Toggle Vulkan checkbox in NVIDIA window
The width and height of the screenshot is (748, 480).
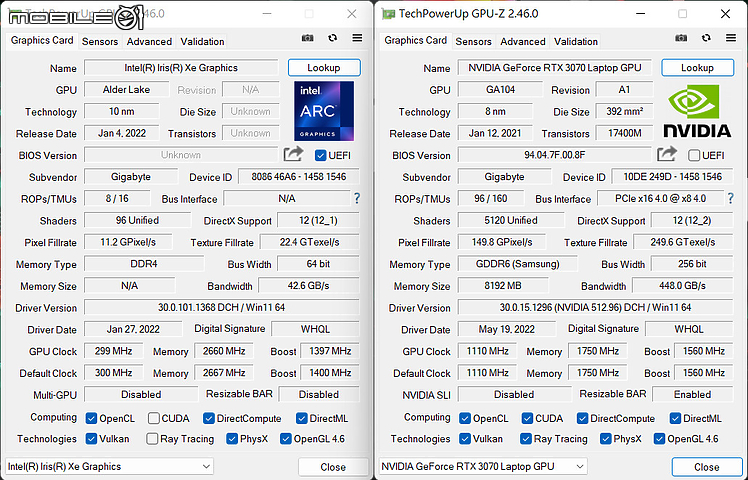coord(465,438)
